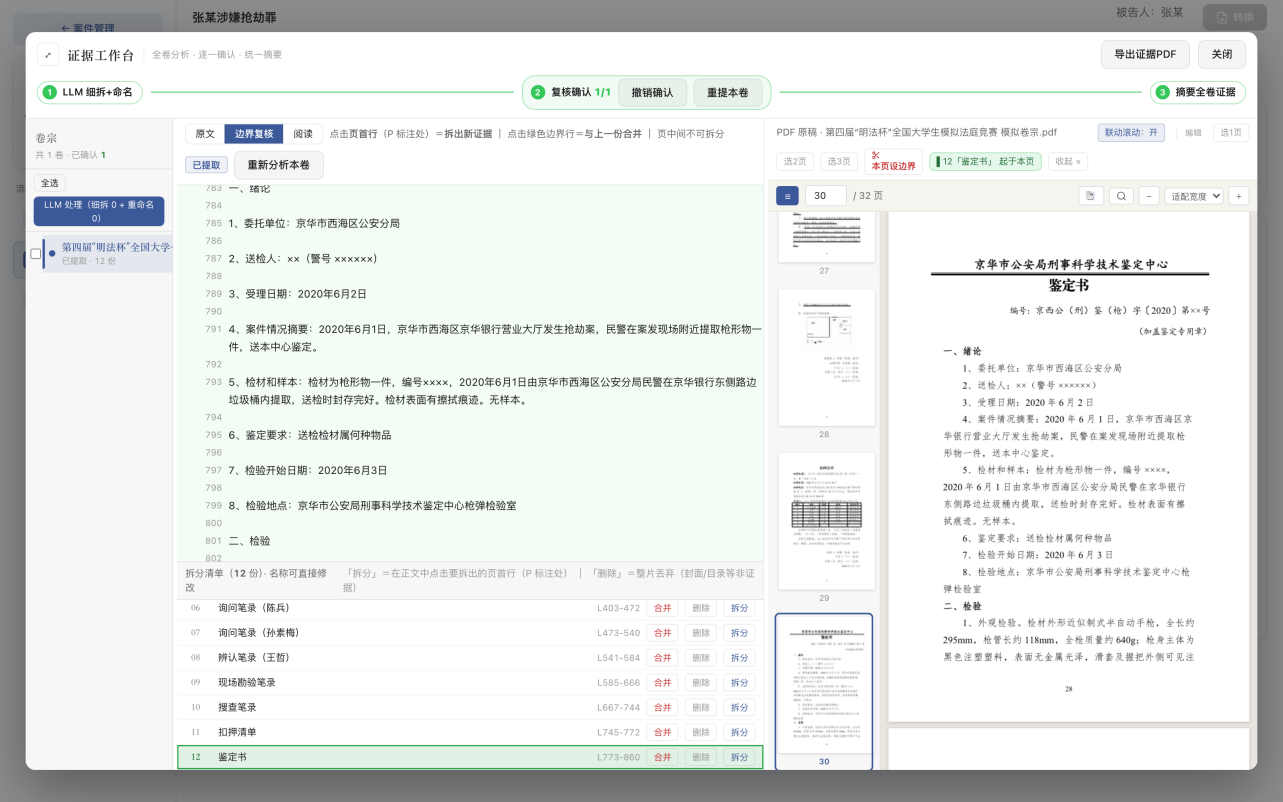Select 边界复核 tab
Viewport: 1283px width, 802px height.
[254, 134]
